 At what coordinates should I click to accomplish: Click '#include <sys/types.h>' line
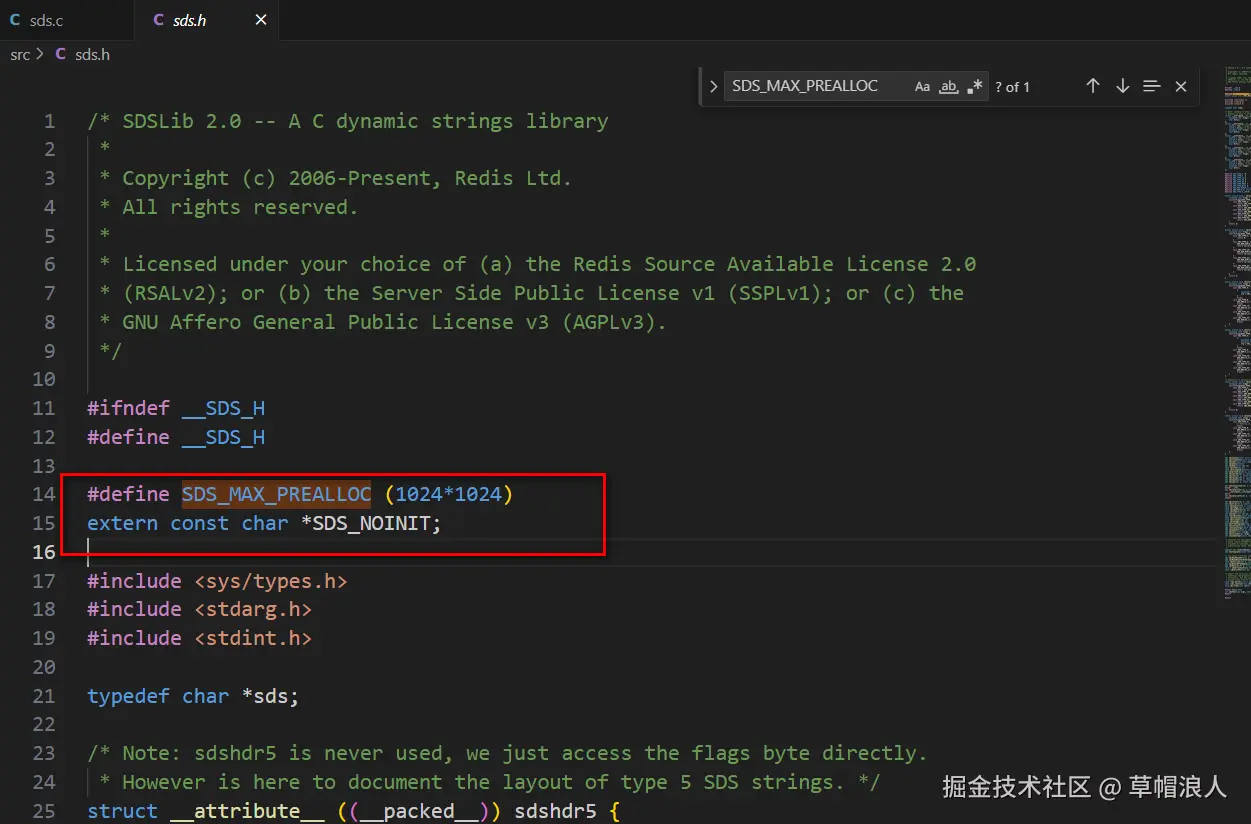217,581
